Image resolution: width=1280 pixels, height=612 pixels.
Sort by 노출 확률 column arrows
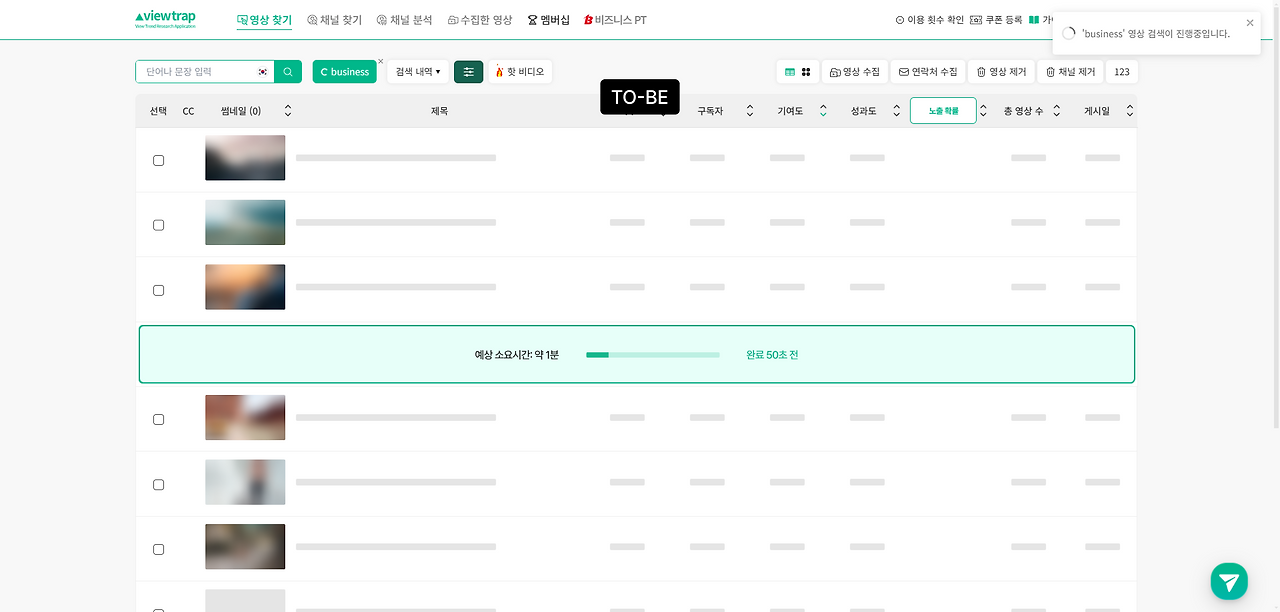983,111
